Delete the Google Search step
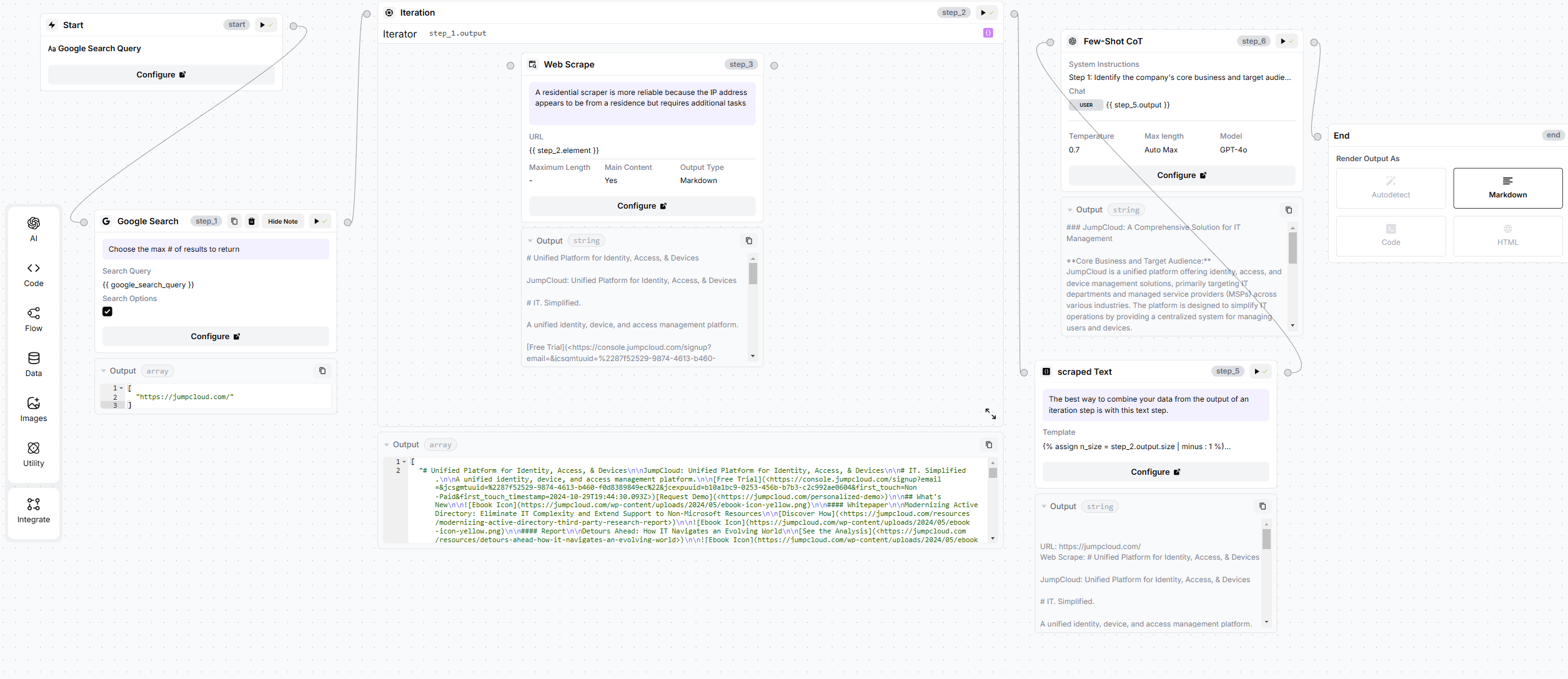This screenshot has width=1568, height=679. click(252, 221)
